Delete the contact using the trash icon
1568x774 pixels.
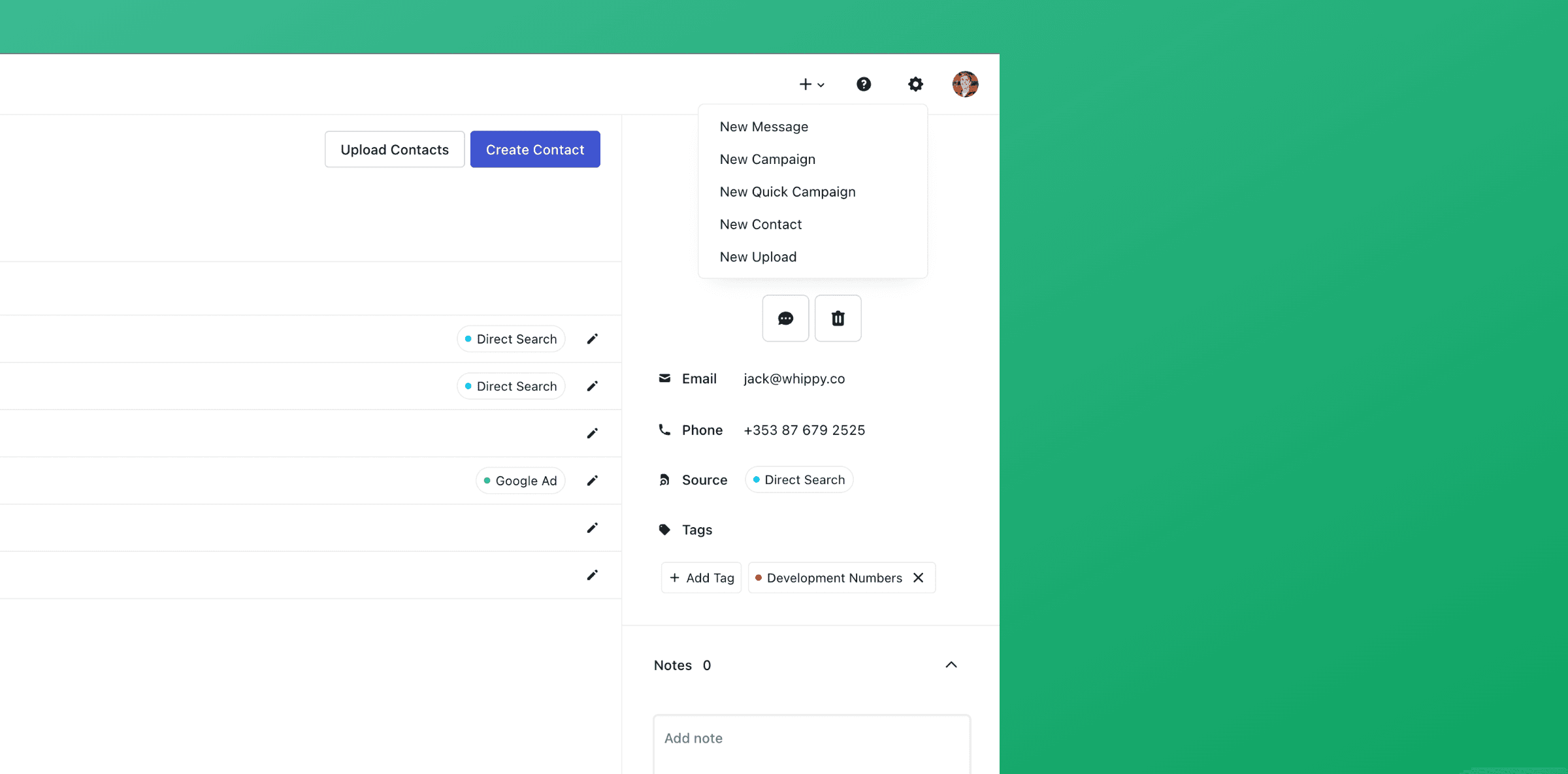click(838, 318)
